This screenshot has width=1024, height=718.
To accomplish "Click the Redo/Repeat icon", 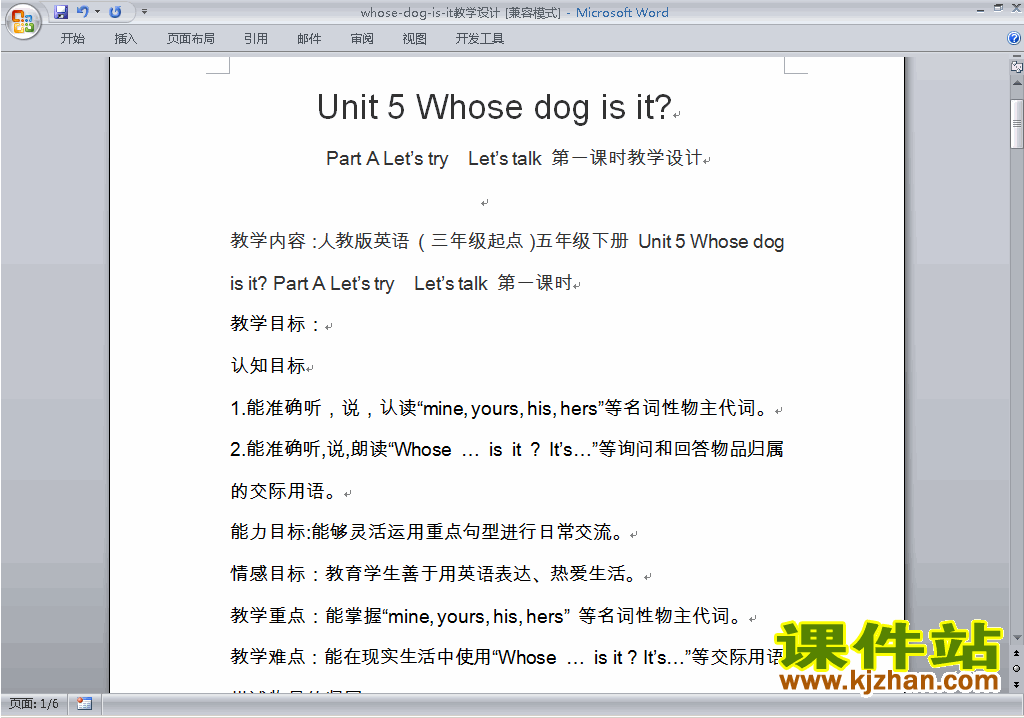I will pos(116,12).
